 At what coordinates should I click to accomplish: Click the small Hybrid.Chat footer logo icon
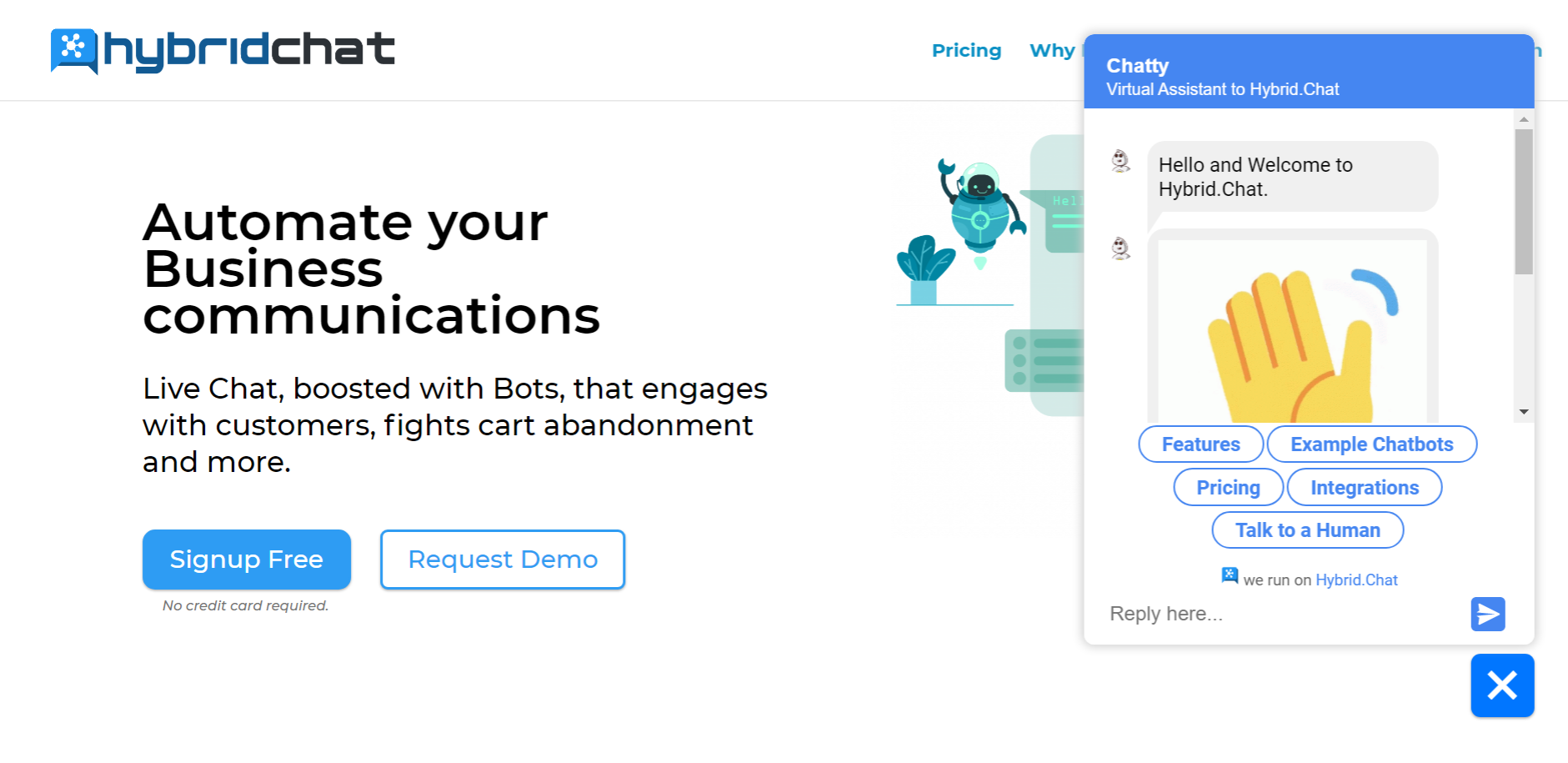tap(1230, 575)
